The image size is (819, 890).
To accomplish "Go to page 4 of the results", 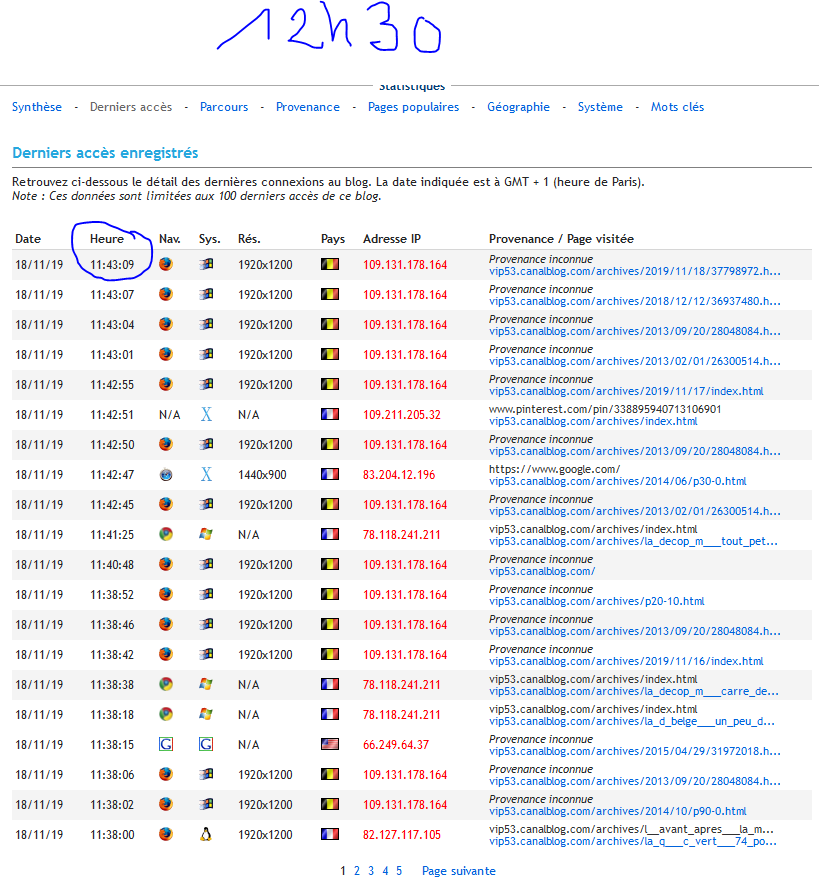I will [x=385, y=871].
